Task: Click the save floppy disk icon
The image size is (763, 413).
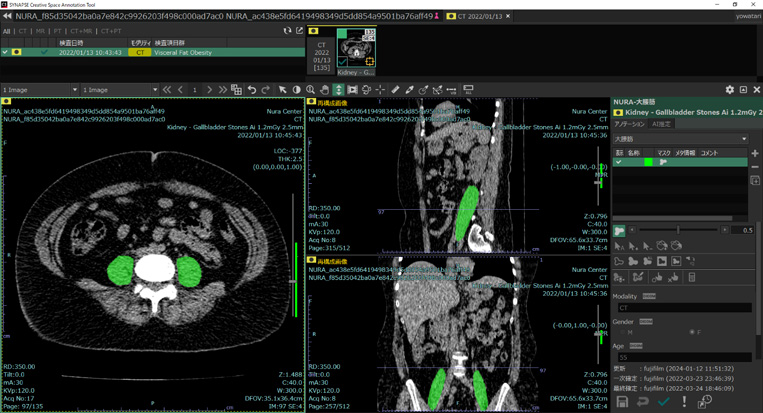Action: click(622, 401)
